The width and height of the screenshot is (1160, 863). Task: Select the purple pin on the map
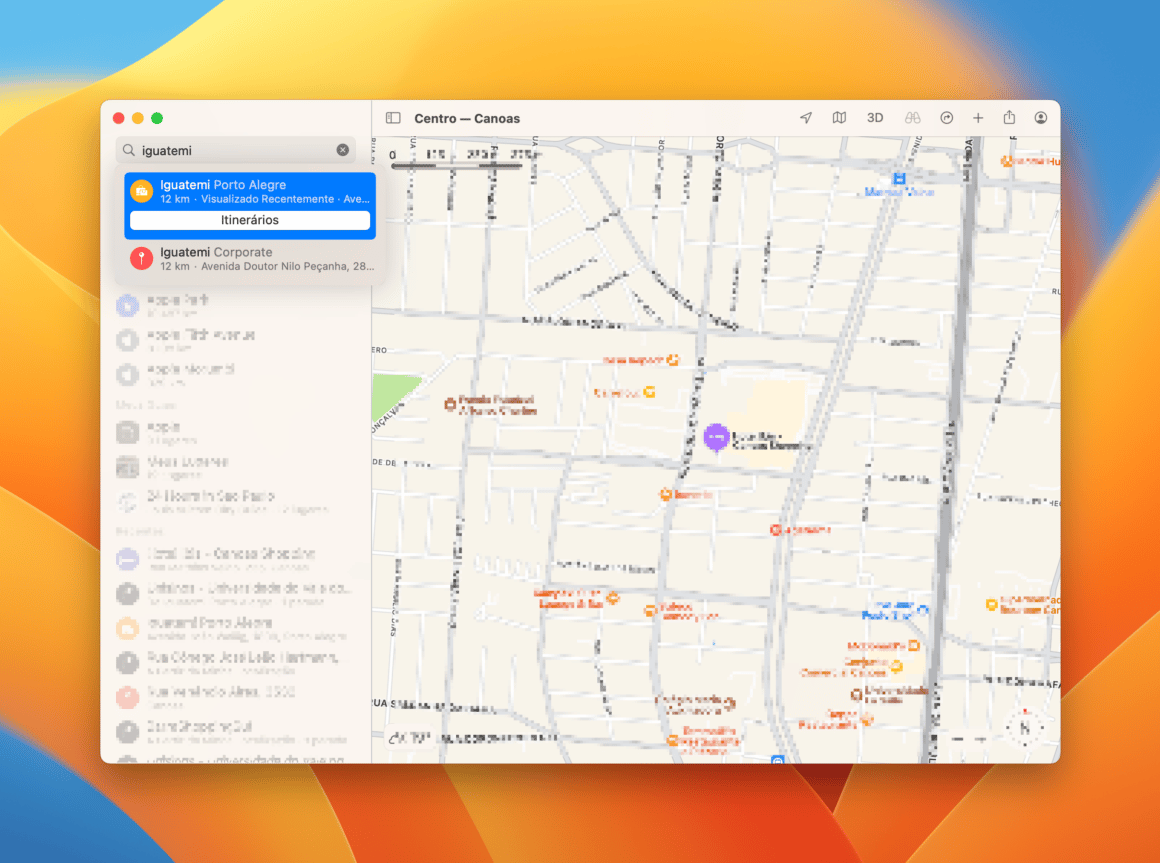716,438
